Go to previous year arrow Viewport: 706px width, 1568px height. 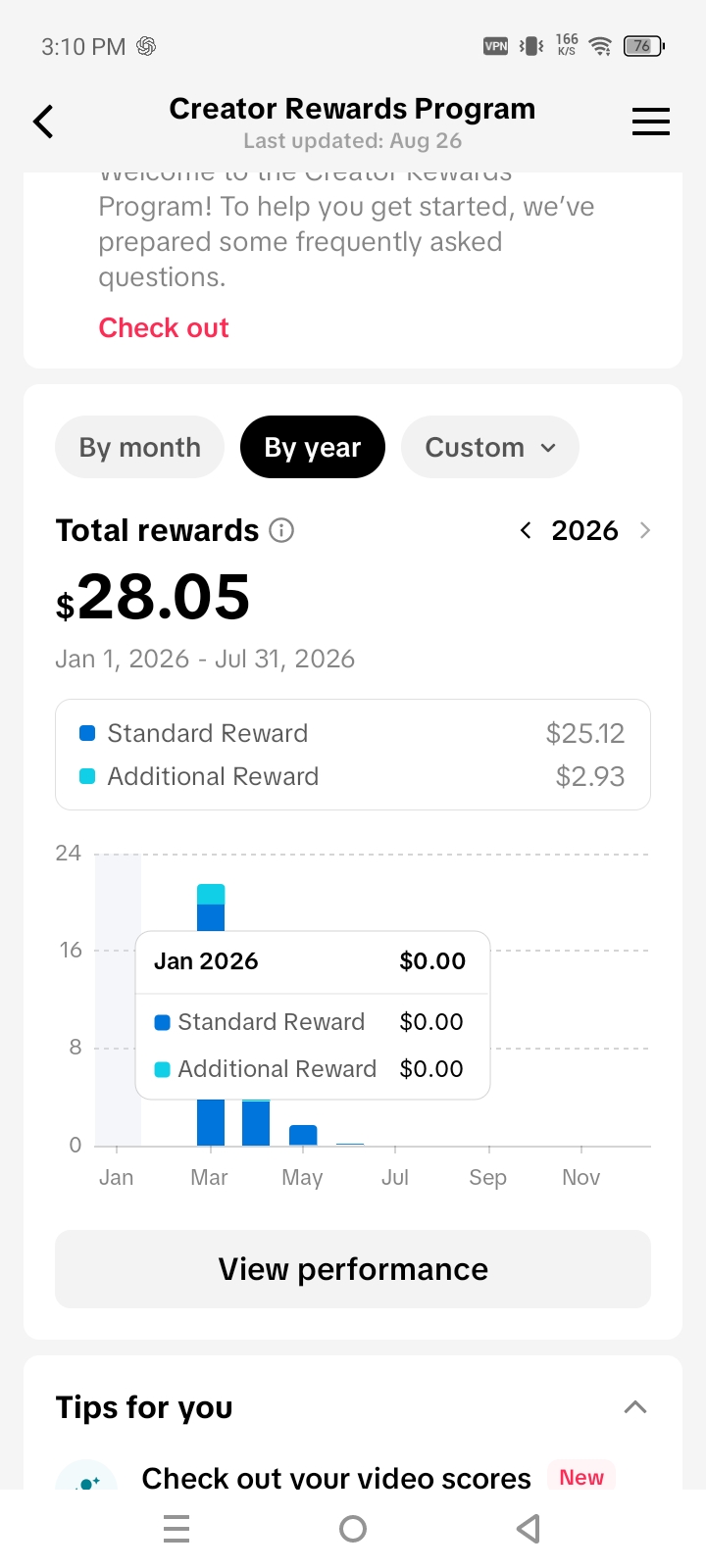[526, 530]
